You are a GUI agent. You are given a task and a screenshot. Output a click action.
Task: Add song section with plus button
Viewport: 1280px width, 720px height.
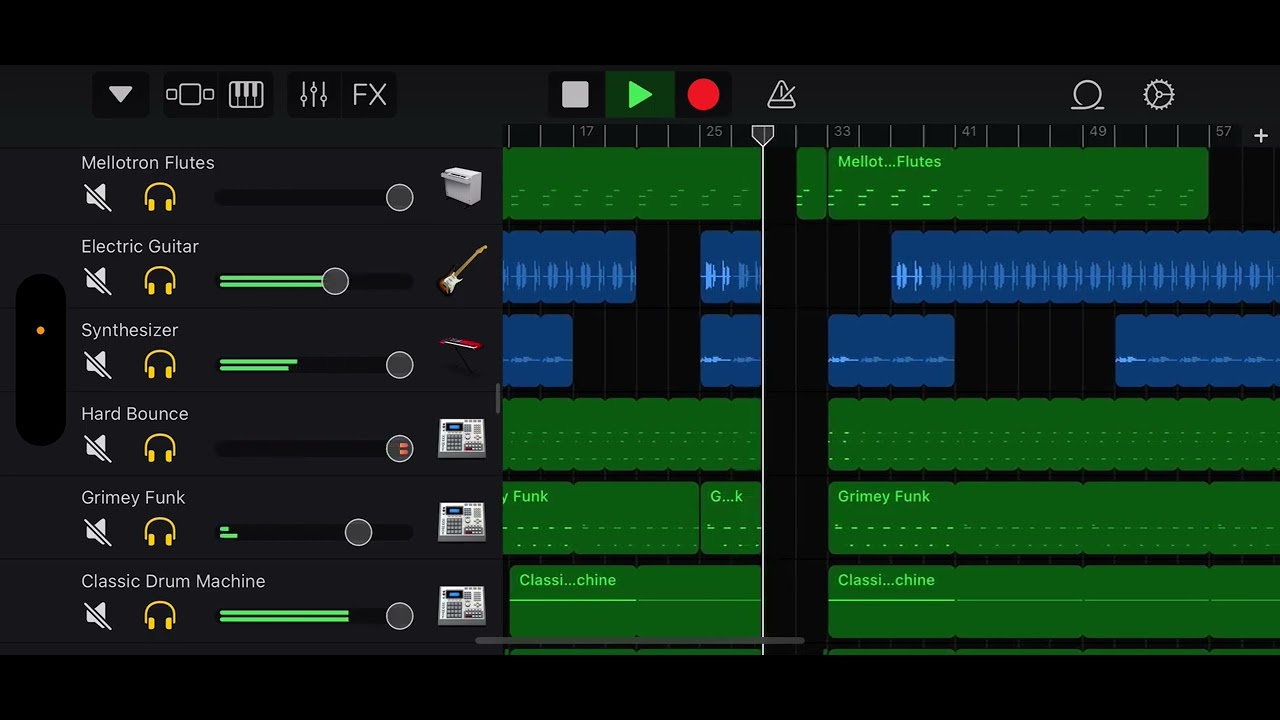click(x=1261, y=135)
